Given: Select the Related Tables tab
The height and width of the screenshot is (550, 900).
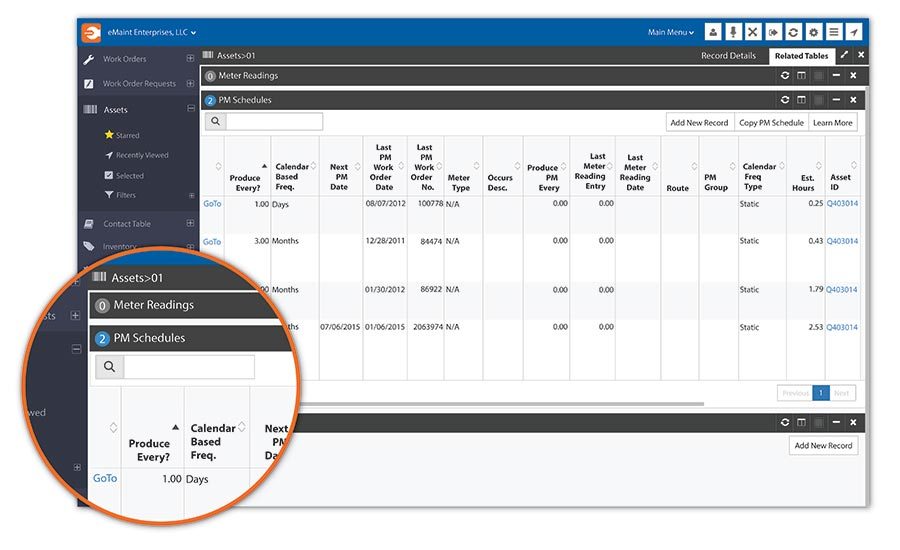Looking at the screenshot, I should click(801, 56).
